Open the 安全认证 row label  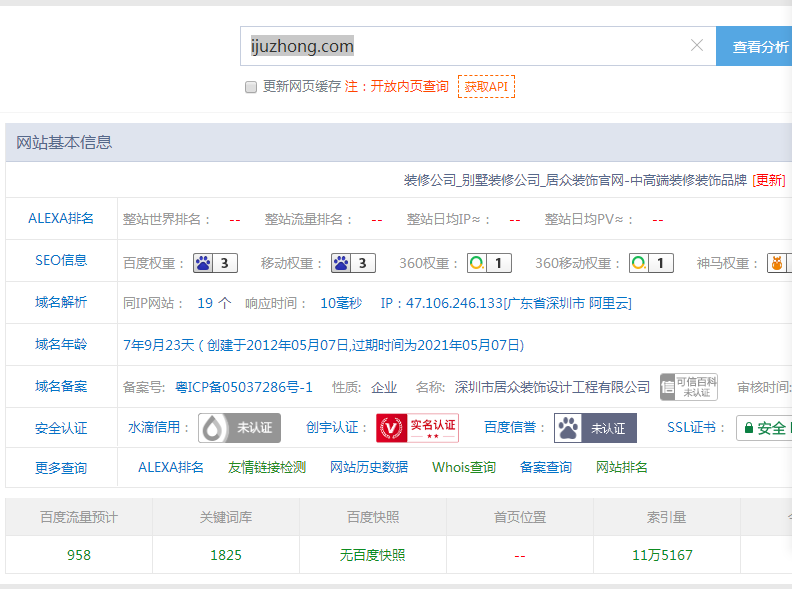point(61,428)
